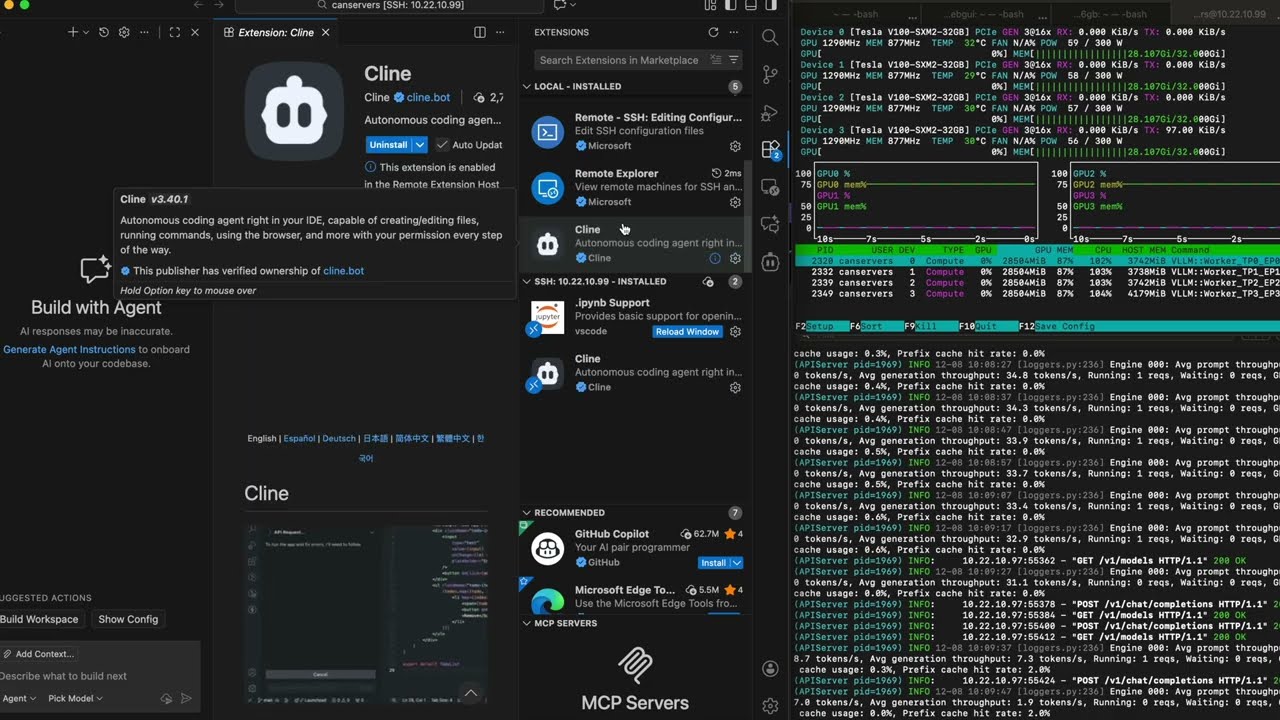Open gear for .ipynb Support extension
The image size is (1280, 720).
[x=735, y=331]
